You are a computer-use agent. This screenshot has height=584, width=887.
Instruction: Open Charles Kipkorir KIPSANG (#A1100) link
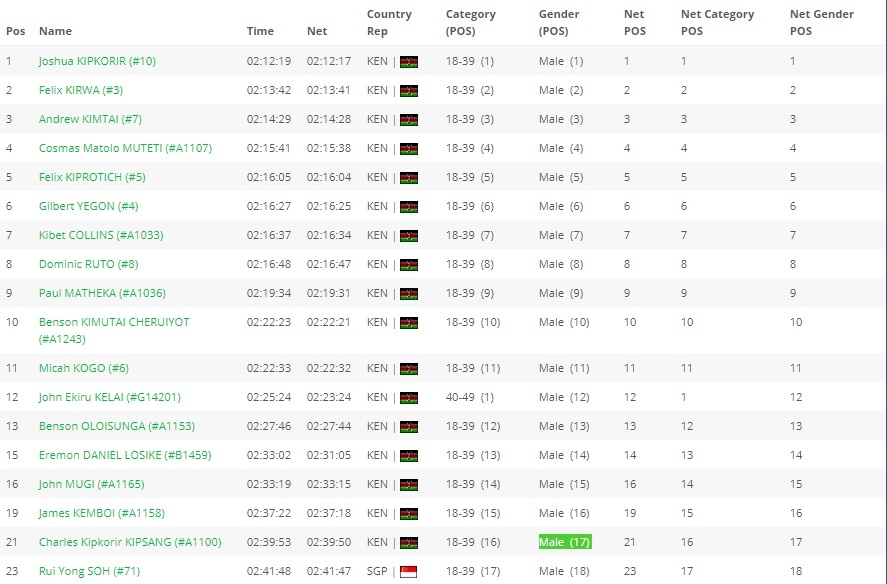(130, 542)
